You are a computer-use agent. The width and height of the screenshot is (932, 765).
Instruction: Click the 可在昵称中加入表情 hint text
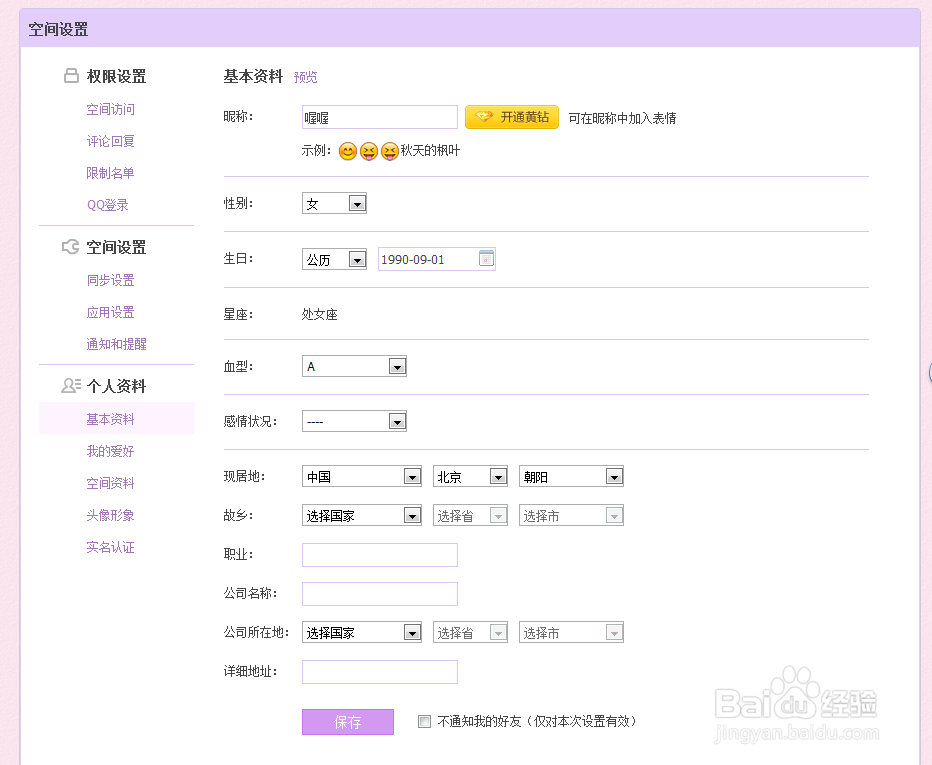[x=622, y=118]
